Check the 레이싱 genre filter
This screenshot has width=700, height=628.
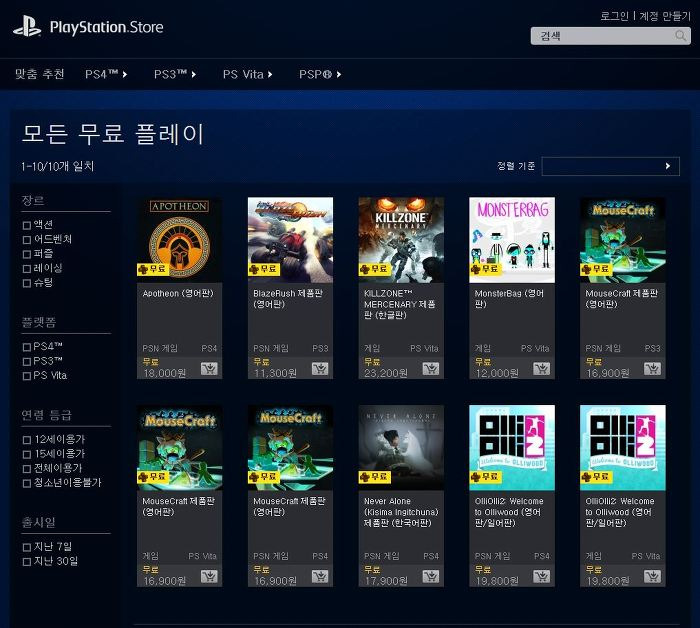click(27, 269)
